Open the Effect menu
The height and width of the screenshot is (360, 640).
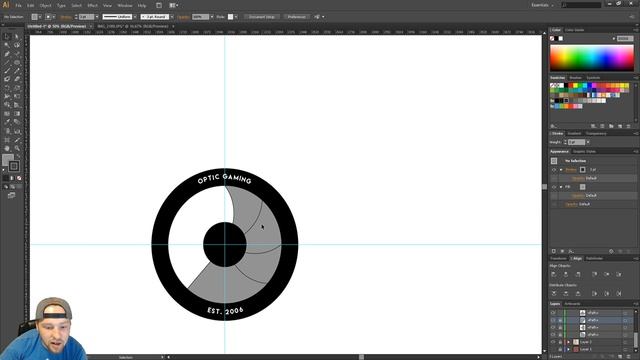93,6
